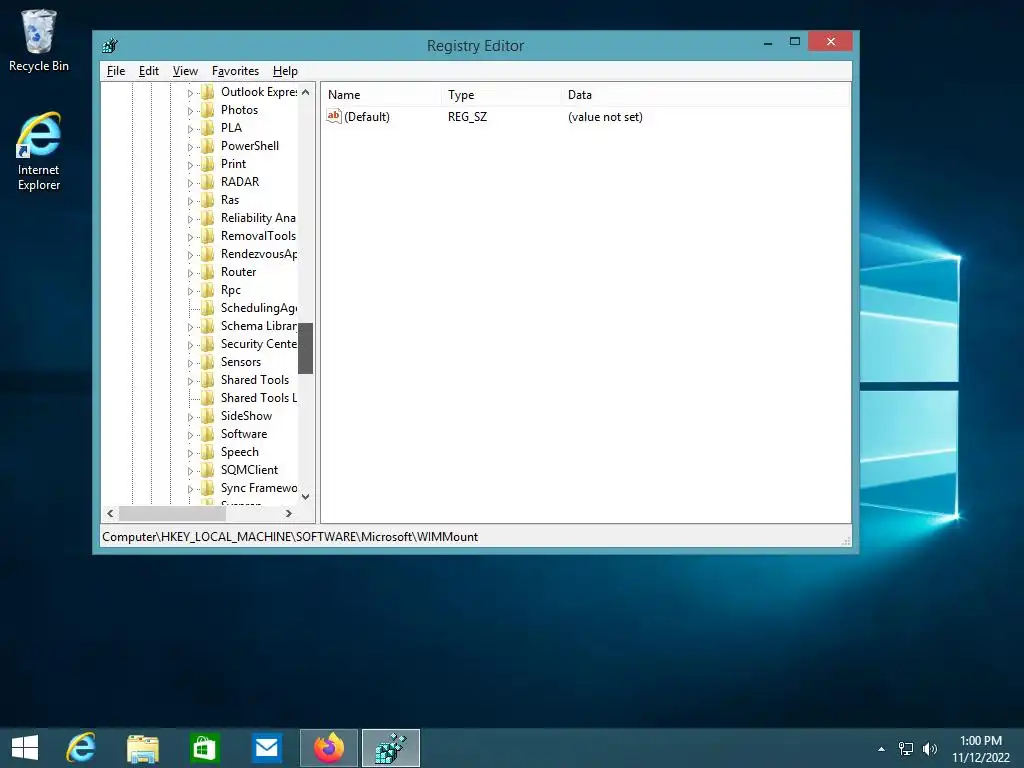
Task: Select the Ras key folder icon
Action: (208, 200)
